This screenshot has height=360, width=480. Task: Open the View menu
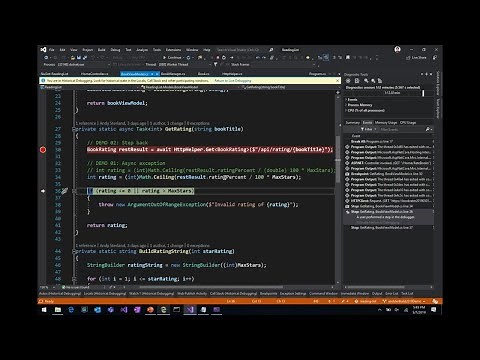pos(74,50)
